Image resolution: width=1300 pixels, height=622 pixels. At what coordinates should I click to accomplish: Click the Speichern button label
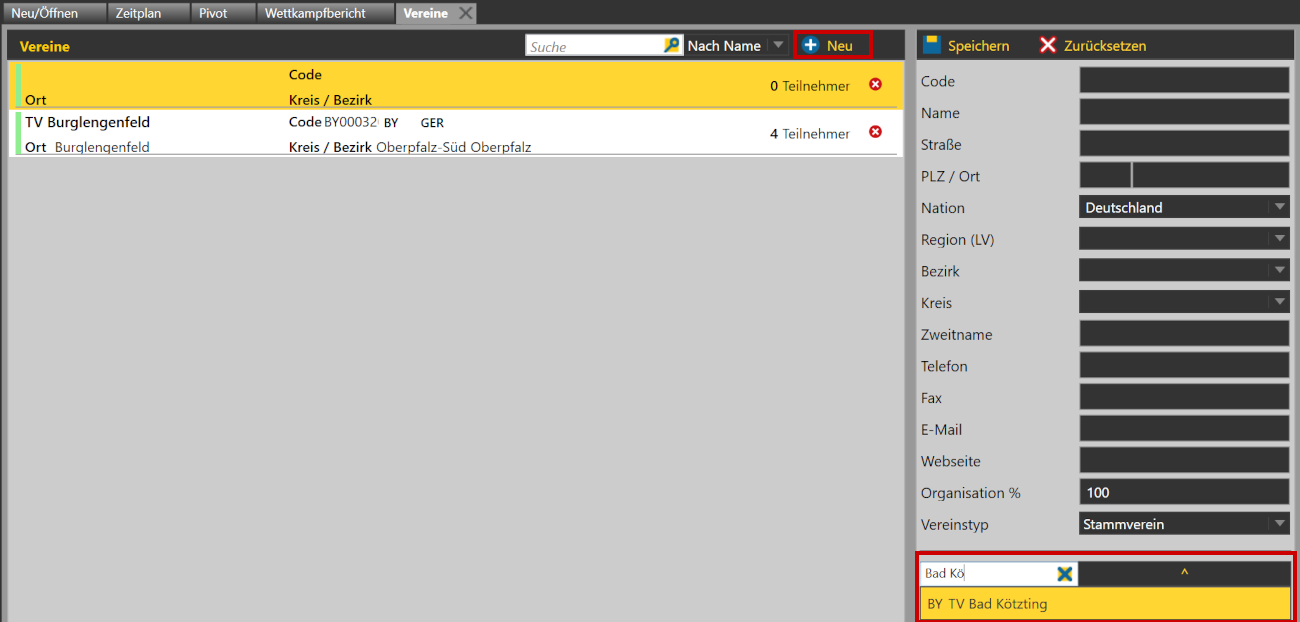point(978,46)
